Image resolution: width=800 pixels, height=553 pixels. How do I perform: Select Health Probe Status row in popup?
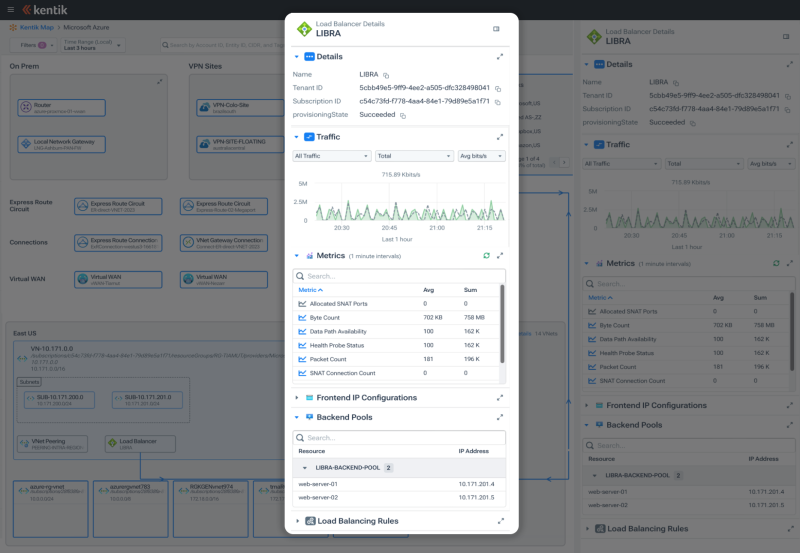click(x=396, y=345)
